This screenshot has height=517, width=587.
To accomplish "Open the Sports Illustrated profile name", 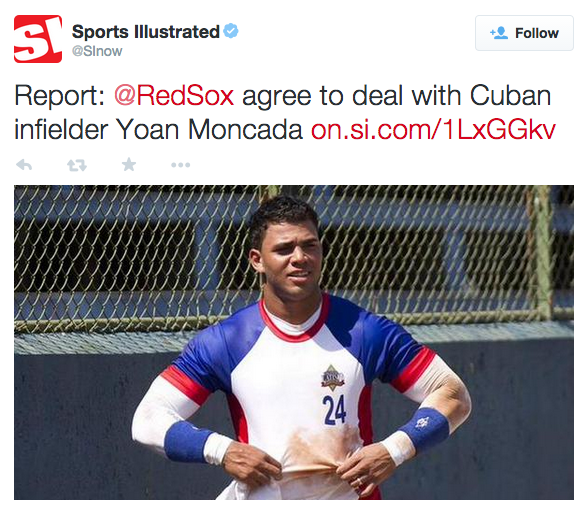I will 146,31.
